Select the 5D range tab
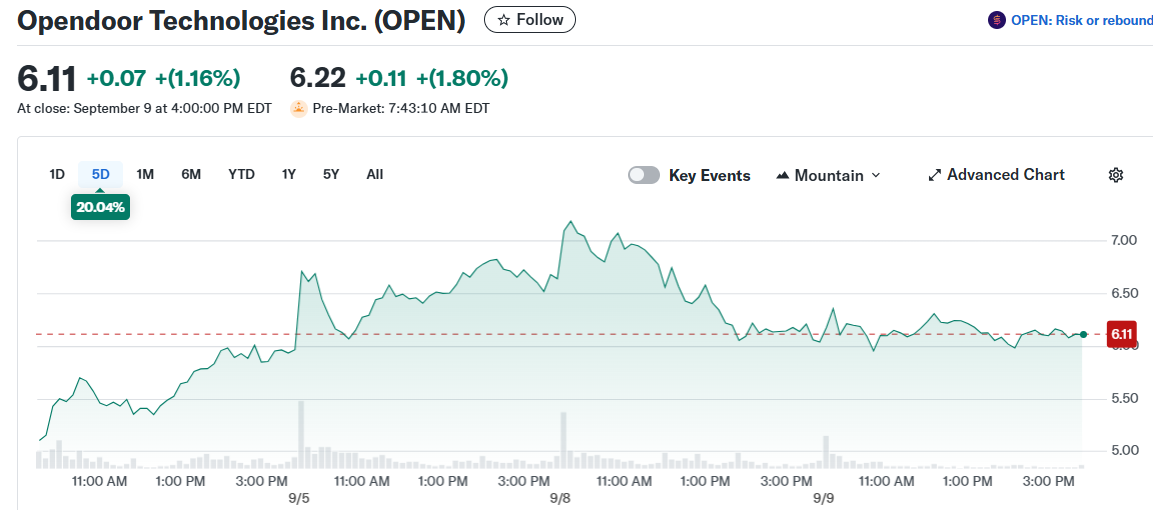This screenshot has width=1153, height=510. coord(101,175)
